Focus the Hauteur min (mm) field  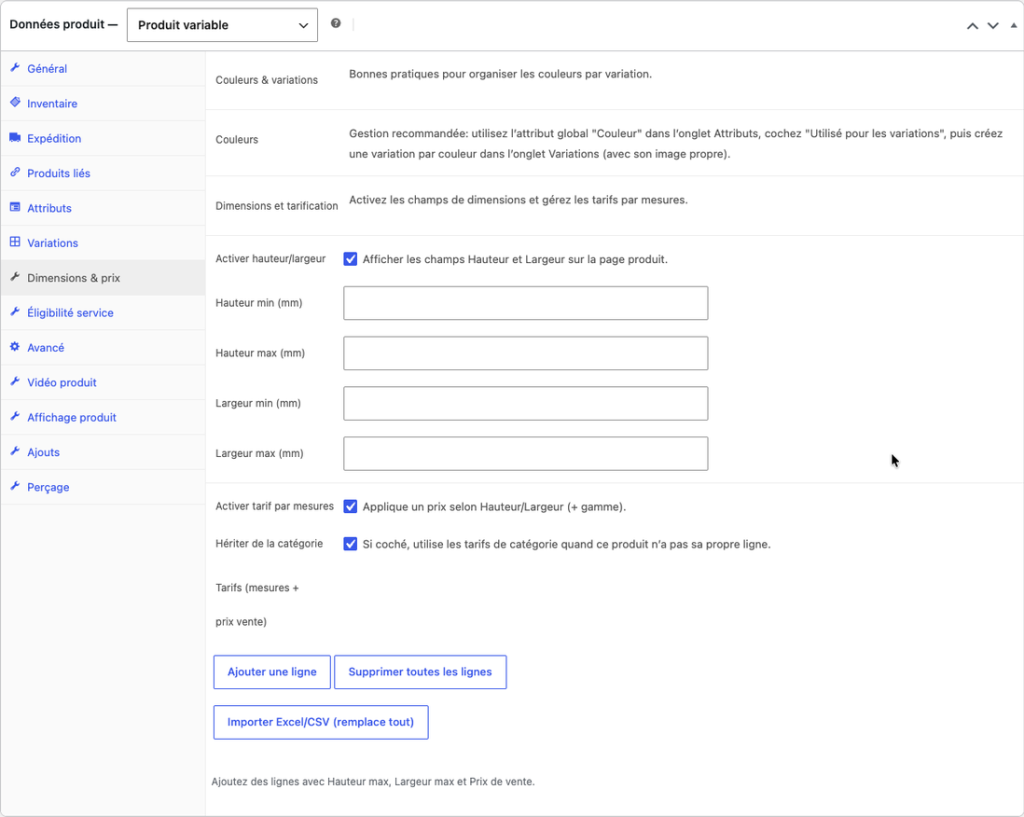click(x=526, y=303)
